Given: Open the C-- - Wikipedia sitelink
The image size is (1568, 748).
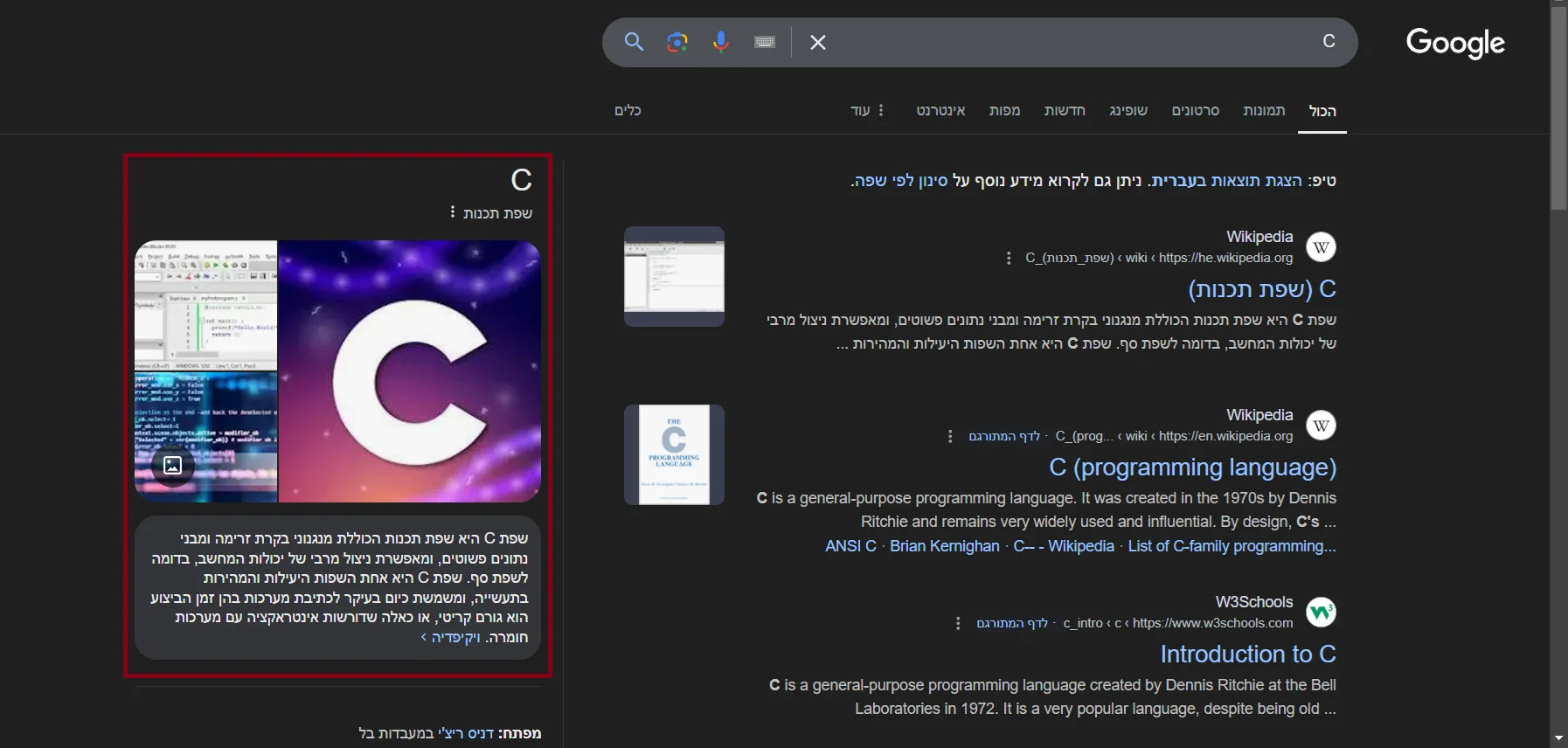Looking at the screenshot, I should coord(1064,546).
